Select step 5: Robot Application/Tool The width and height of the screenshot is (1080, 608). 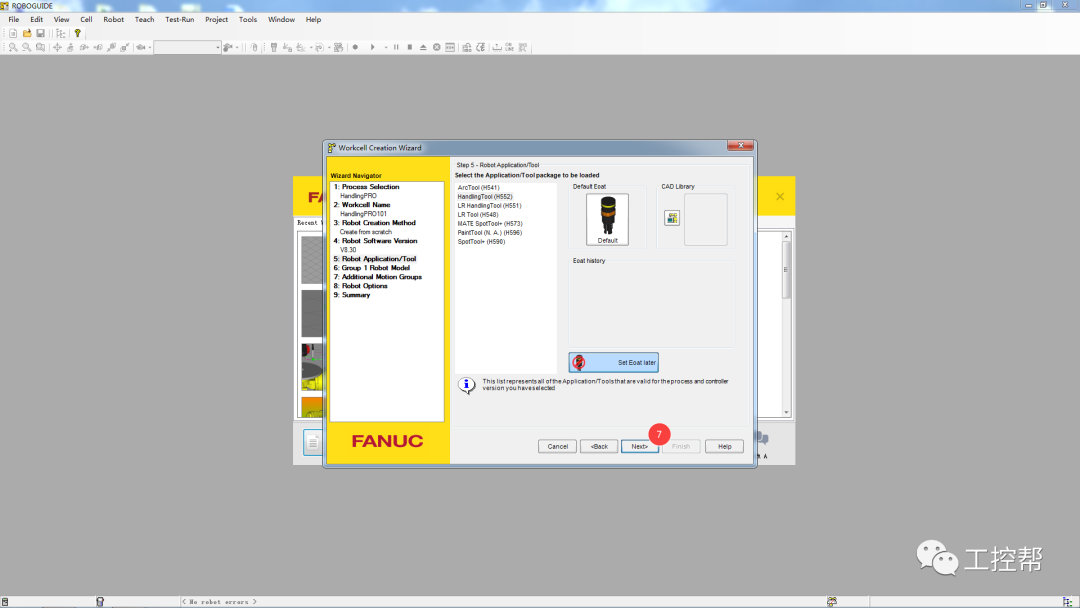[375, 259]
